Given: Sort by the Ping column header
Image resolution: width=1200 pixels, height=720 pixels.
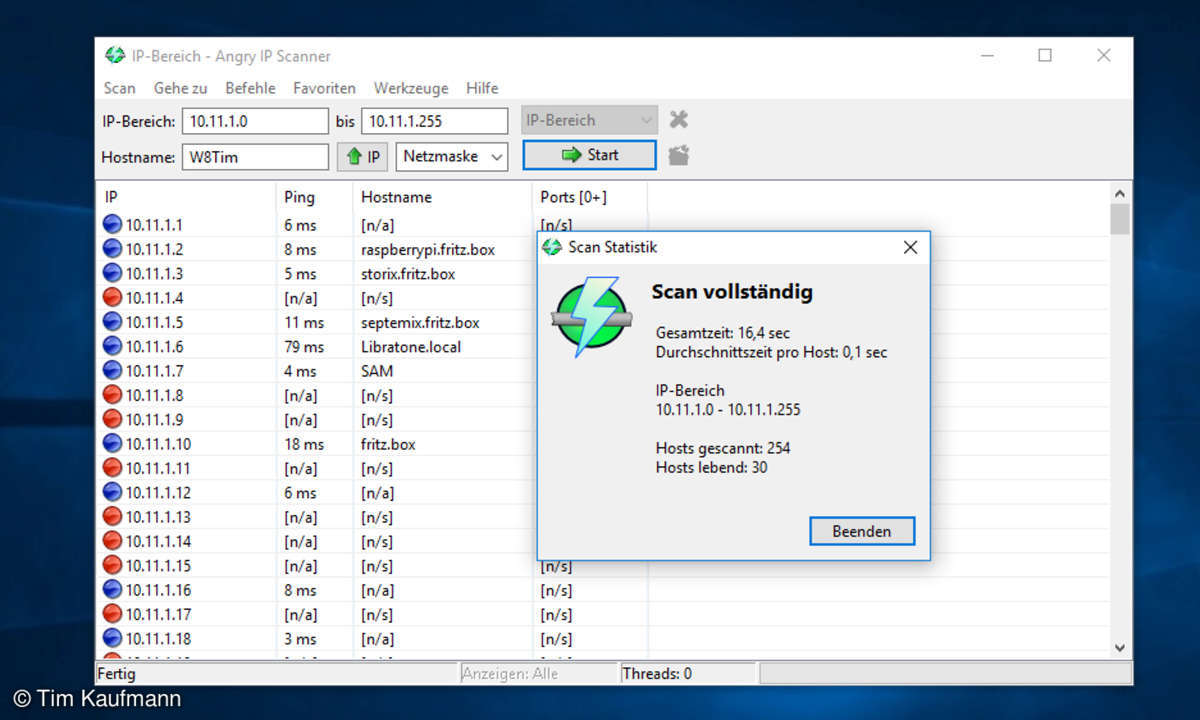Looking at the screenshot, I should tap(313, 197).
